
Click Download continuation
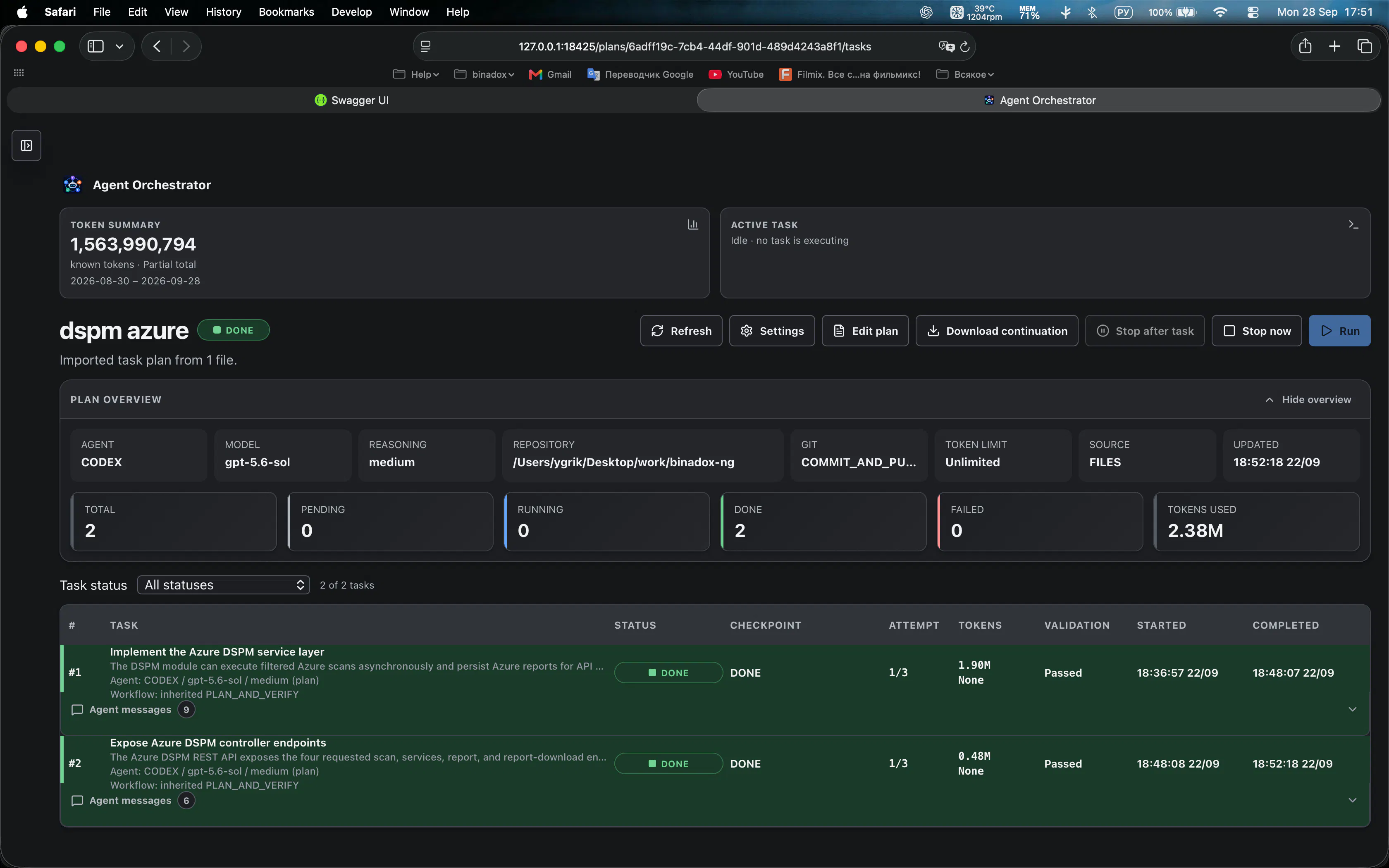tap(996, 331)
